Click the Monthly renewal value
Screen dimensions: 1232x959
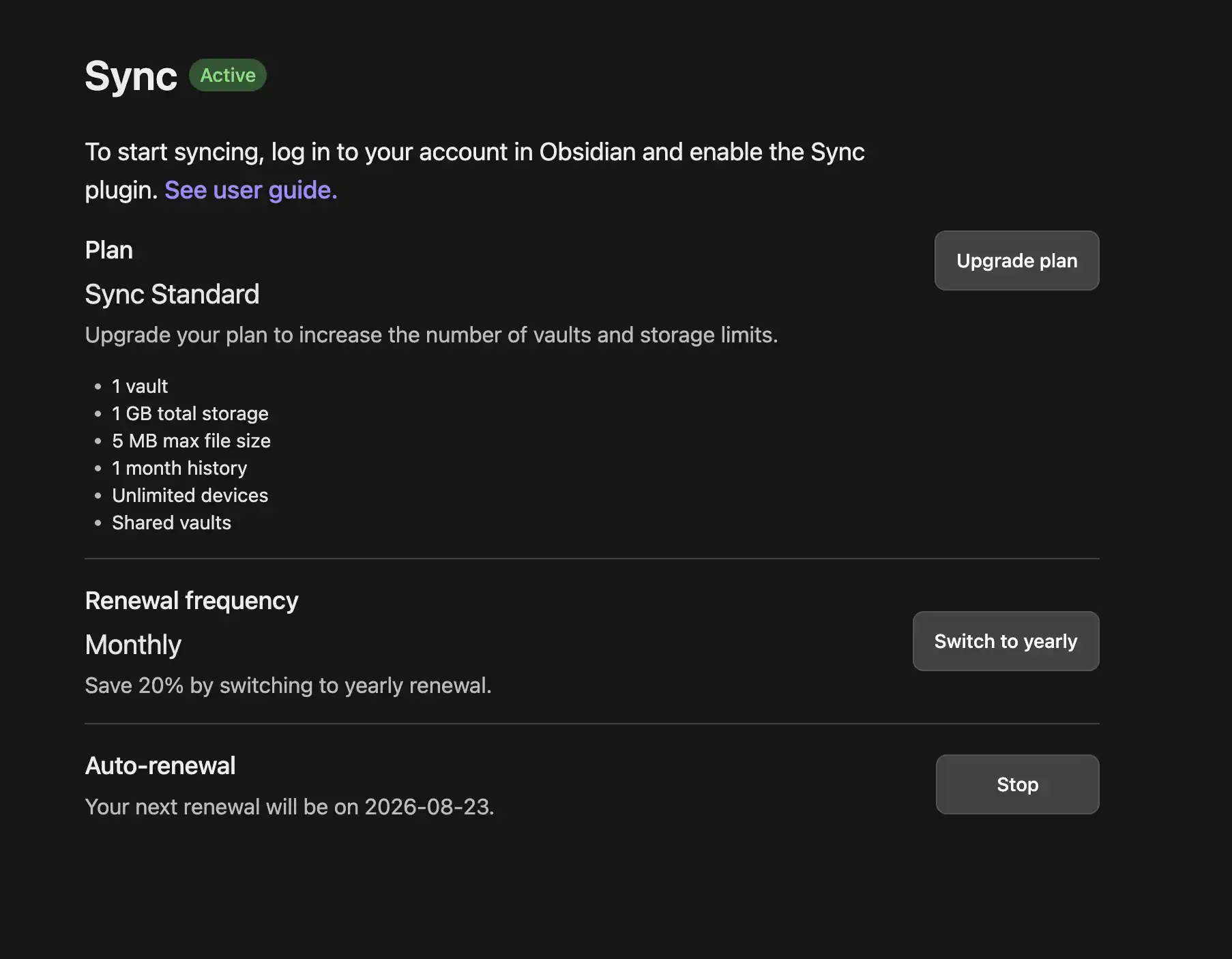133,645
